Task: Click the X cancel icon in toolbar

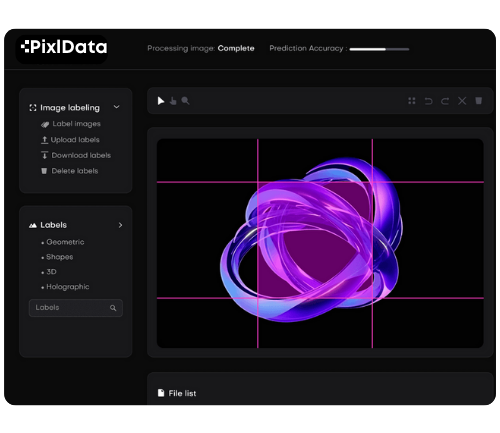Action: click(x=462, y=101)
